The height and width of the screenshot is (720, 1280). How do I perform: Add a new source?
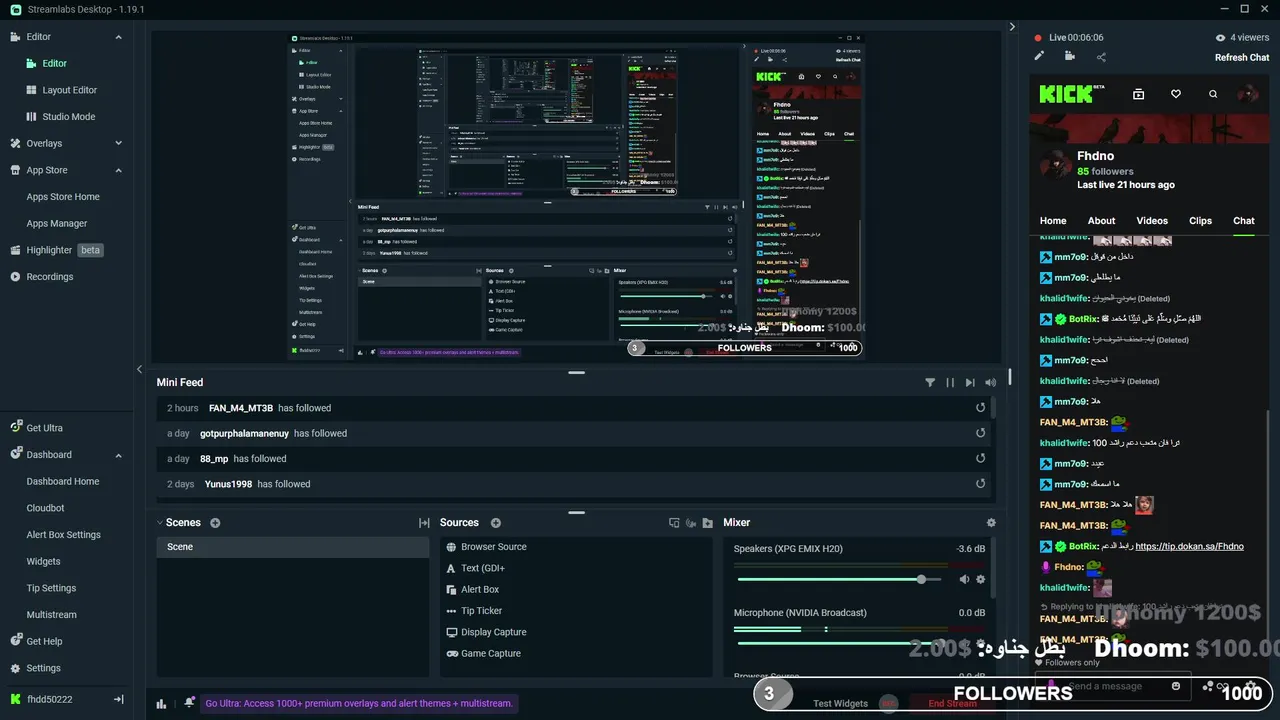pyautogui.click(x=496, y=523)
